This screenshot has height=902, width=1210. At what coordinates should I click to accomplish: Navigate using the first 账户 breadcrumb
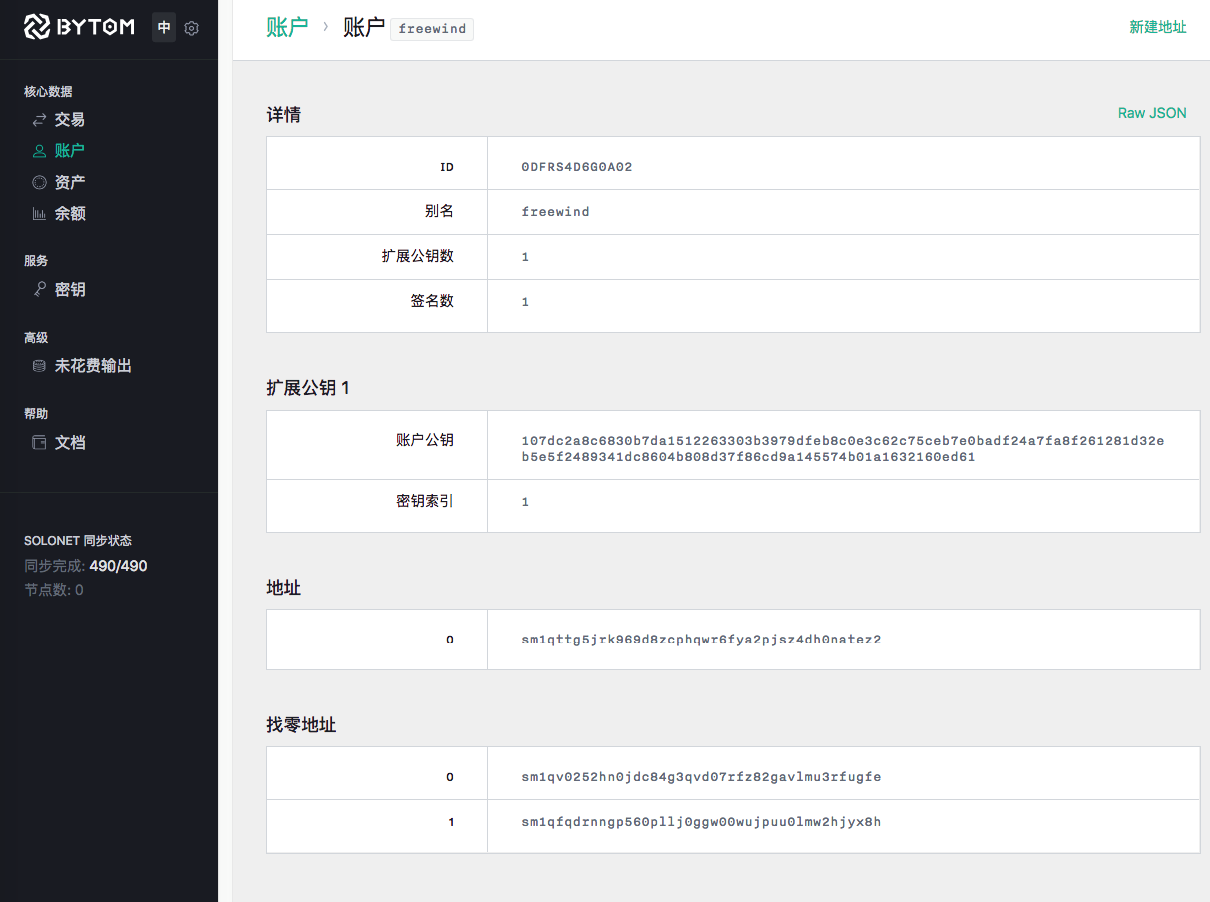[288, 28]
